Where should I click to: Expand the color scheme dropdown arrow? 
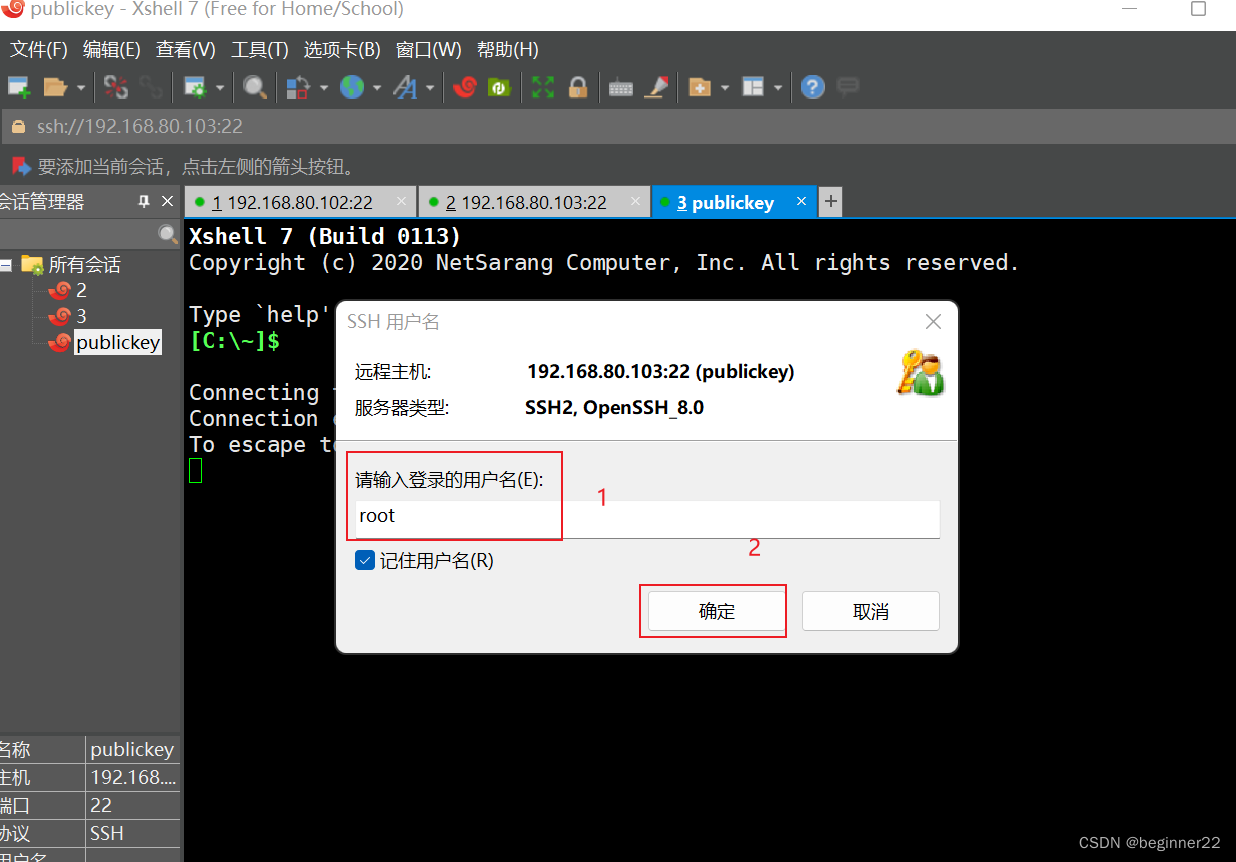pyautogui.click(x=324, y=88)
